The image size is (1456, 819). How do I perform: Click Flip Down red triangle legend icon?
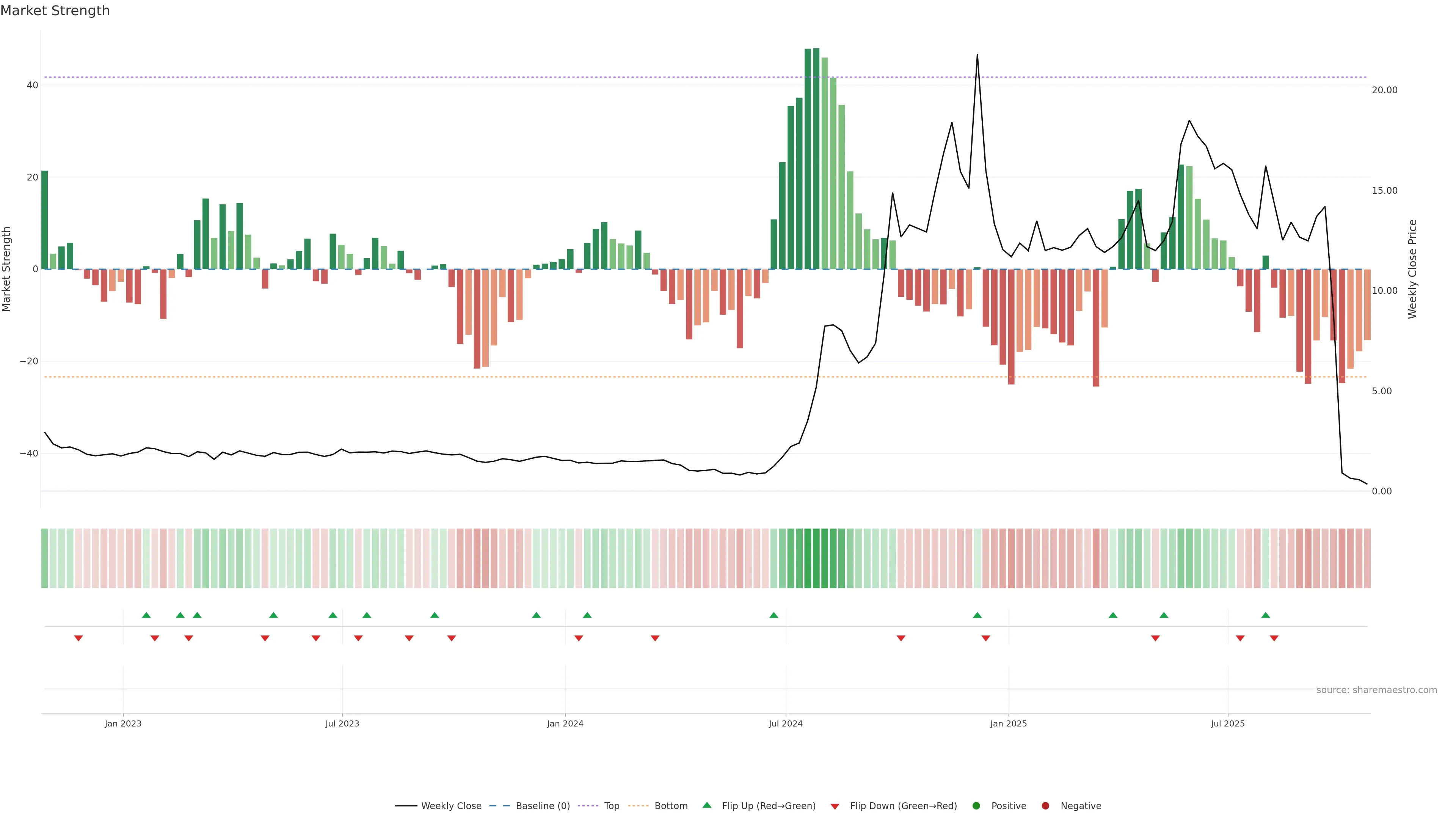pyautogui.click(x=835, y=806)
